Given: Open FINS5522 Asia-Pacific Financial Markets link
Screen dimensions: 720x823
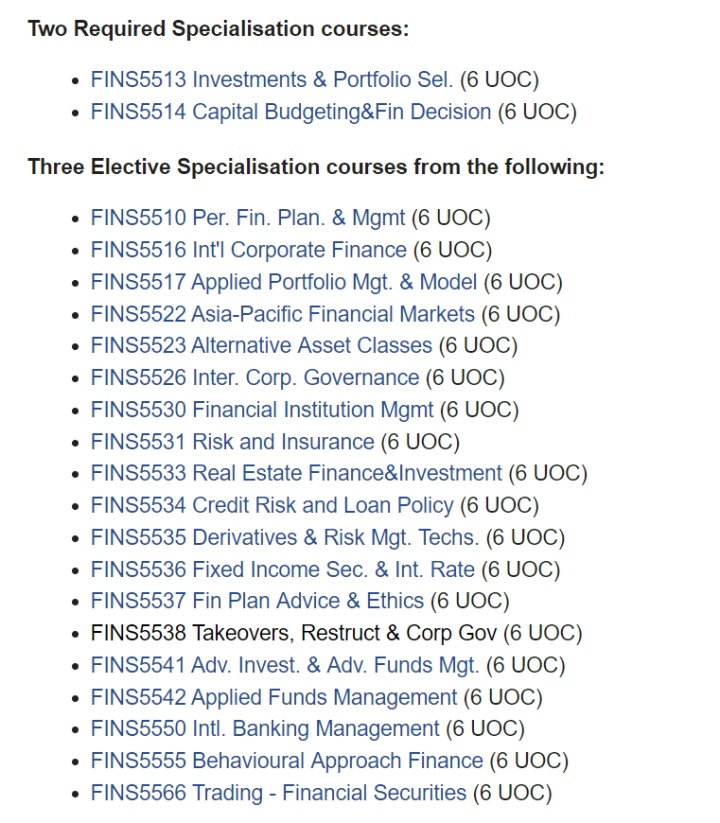Looking at the screenshot, I should 282,314.
